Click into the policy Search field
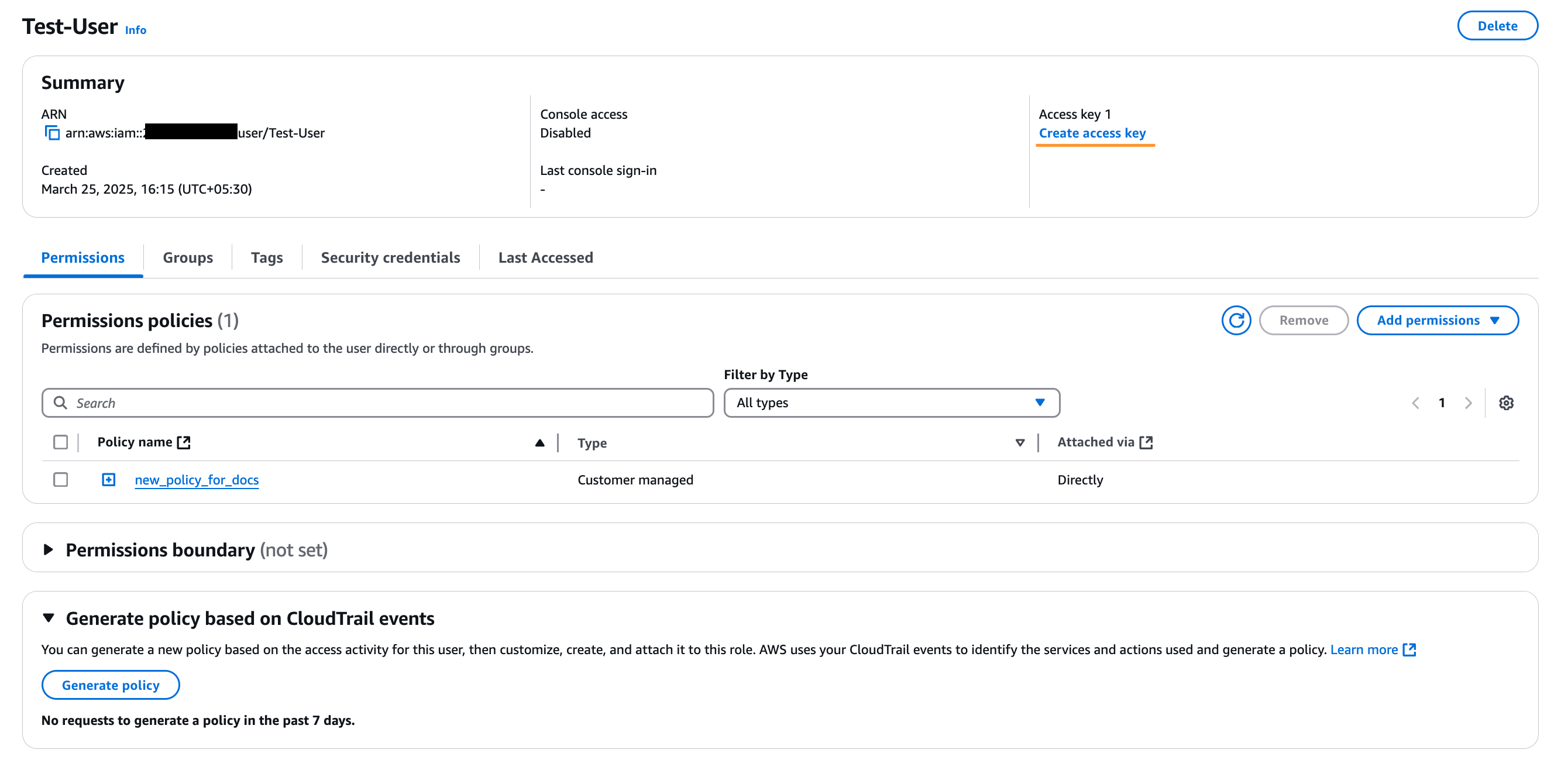This screenshot has width=1568, height=777. [377, 403]
